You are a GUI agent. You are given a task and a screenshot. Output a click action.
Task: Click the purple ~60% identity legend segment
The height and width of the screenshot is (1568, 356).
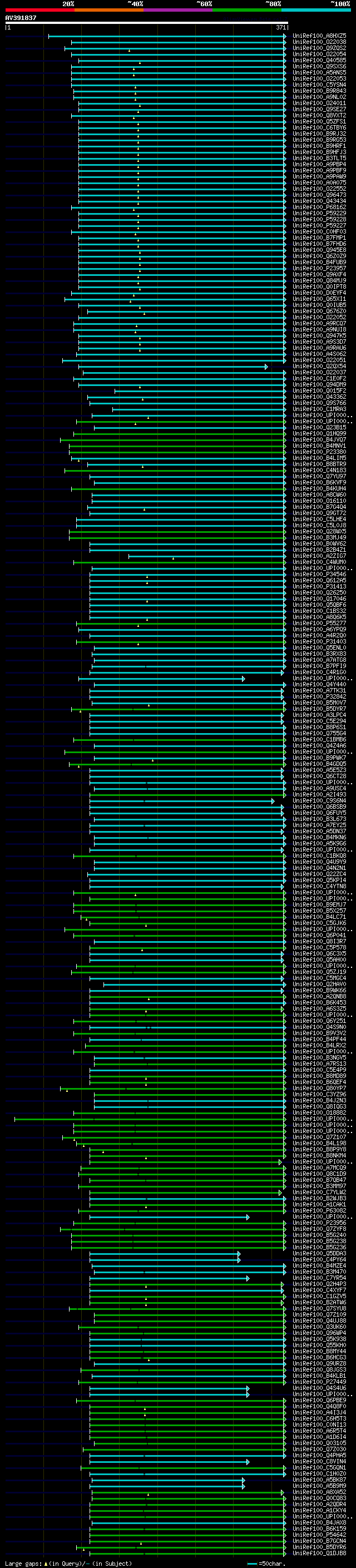coord(179,10)
